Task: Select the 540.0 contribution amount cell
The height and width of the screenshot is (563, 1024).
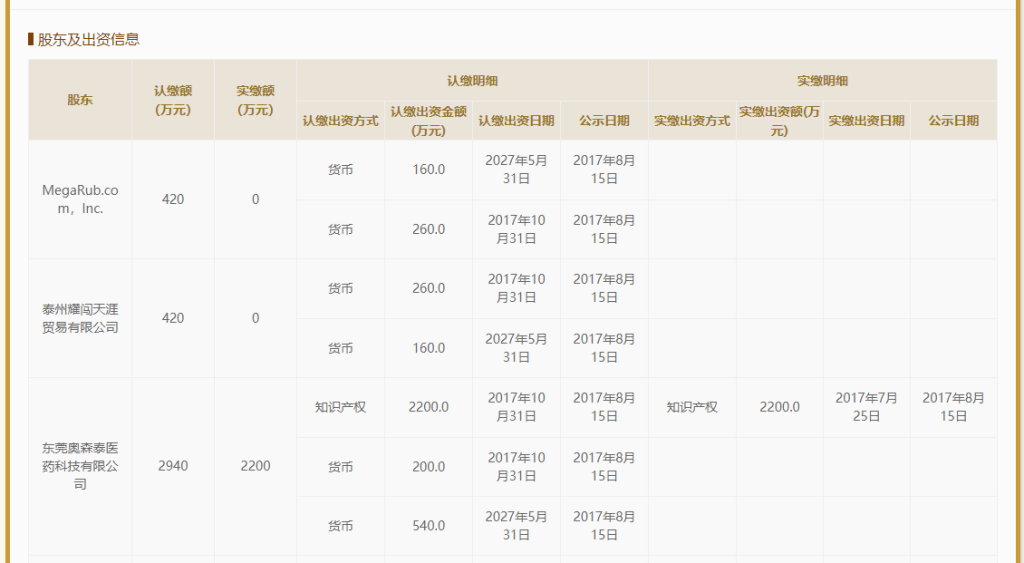Action: click(428, 525)
